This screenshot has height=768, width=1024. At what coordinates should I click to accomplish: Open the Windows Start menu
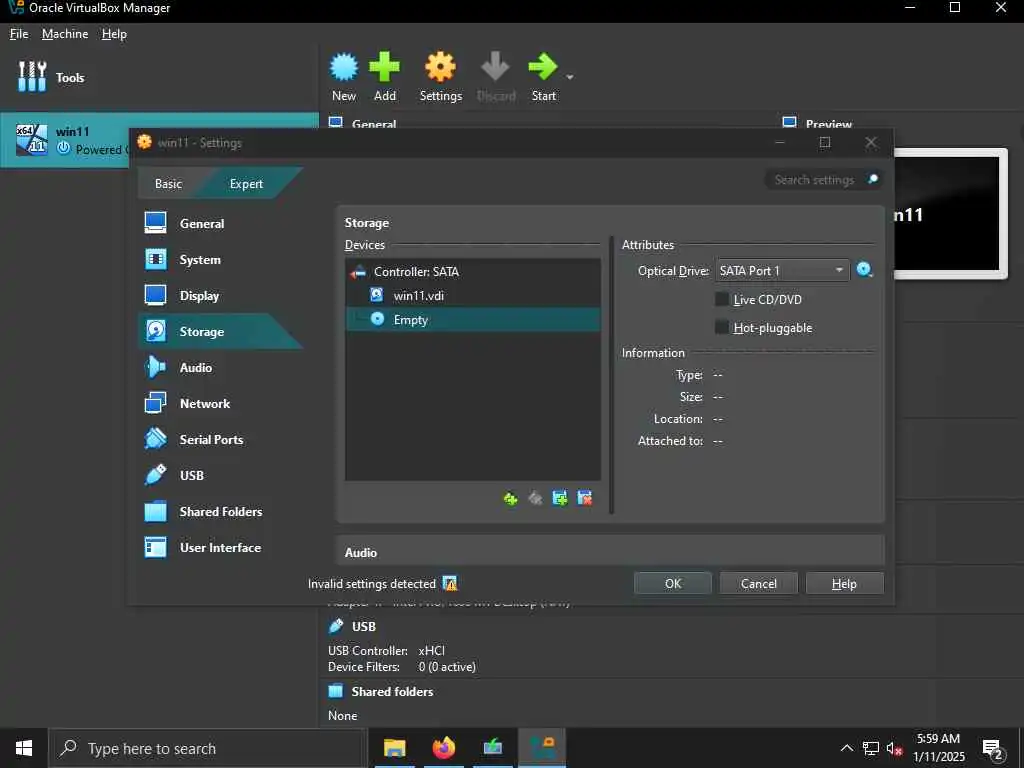point(24,748)
